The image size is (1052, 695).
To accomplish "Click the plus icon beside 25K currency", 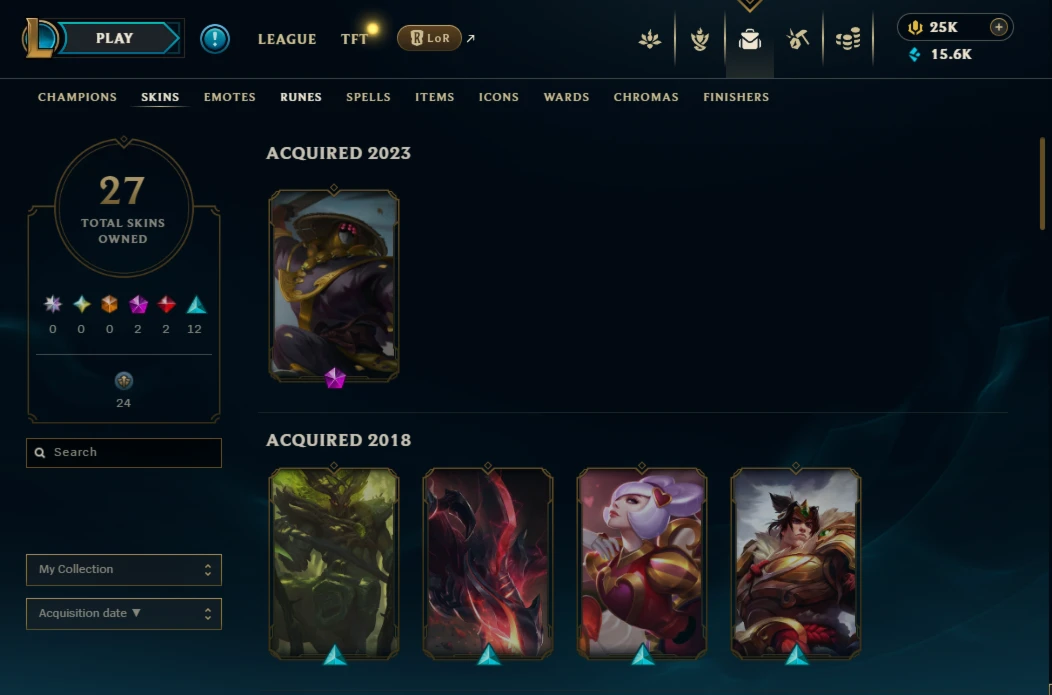I will (x=998, y=27).
